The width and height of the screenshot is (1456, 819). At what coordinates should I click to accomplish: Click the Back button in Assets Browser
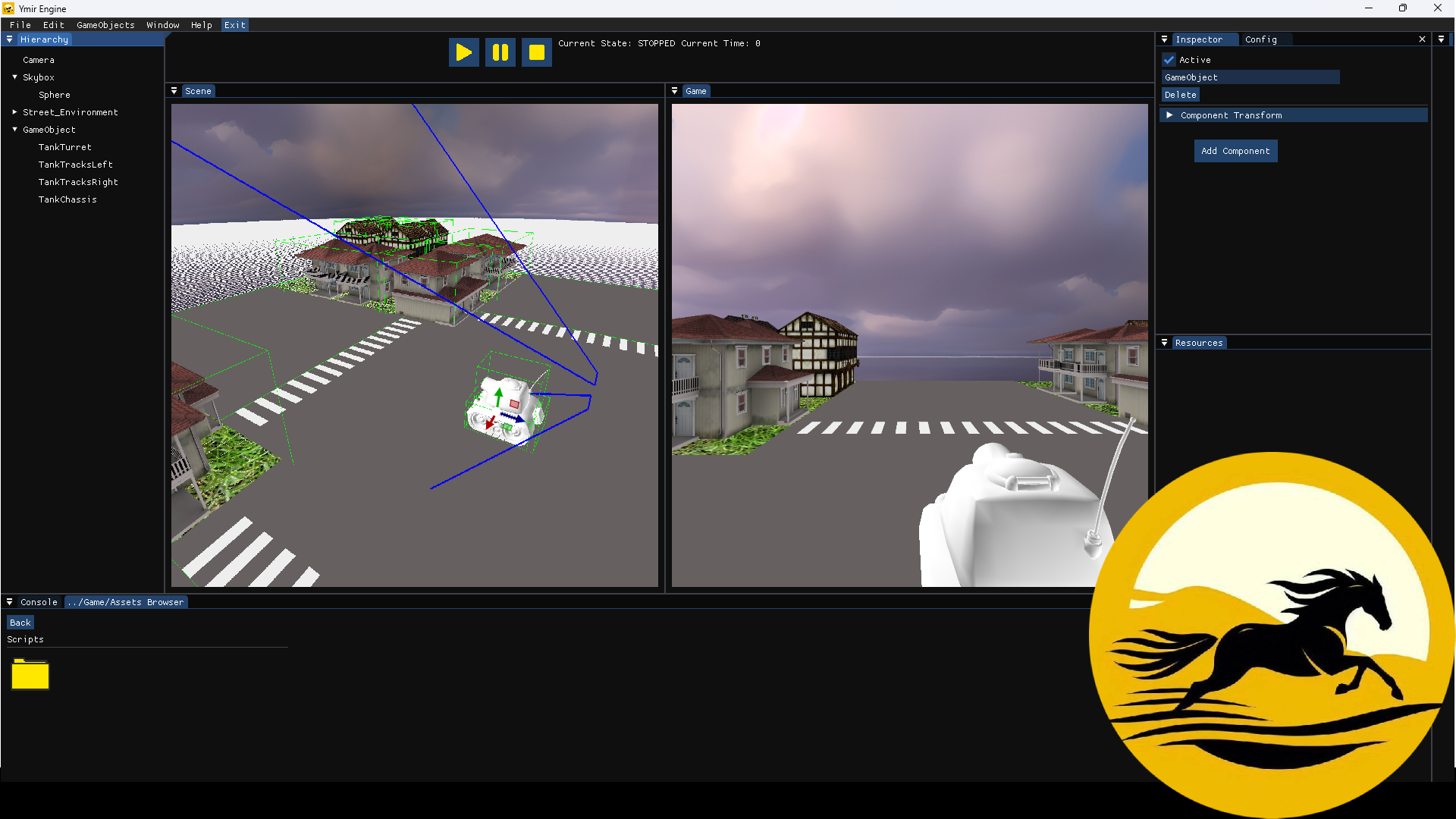pos(20,623)
